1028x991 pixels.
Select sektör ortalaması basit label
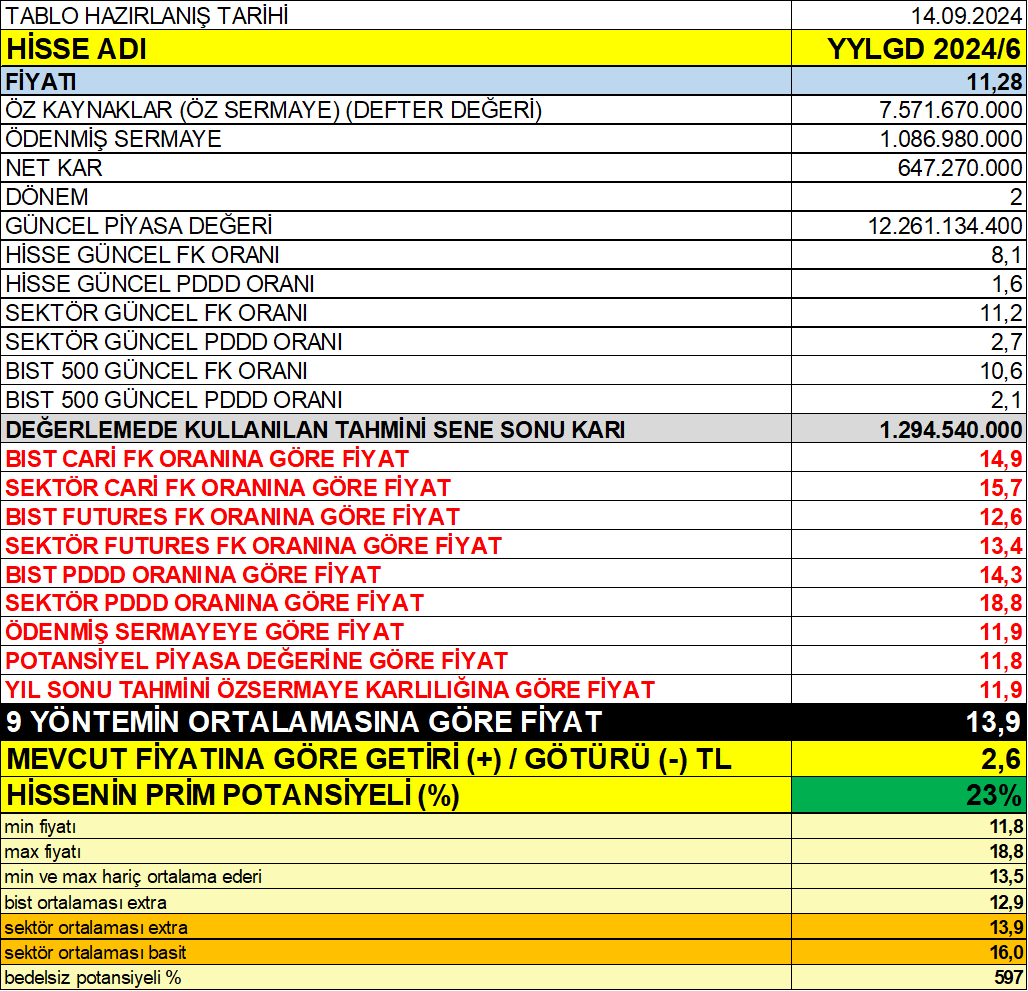(95, 952)
